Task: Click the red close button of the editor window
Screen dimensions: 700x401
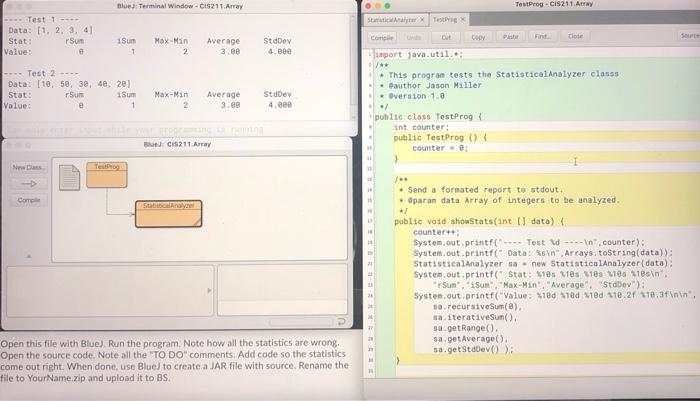Action: (x=368, y=6)
